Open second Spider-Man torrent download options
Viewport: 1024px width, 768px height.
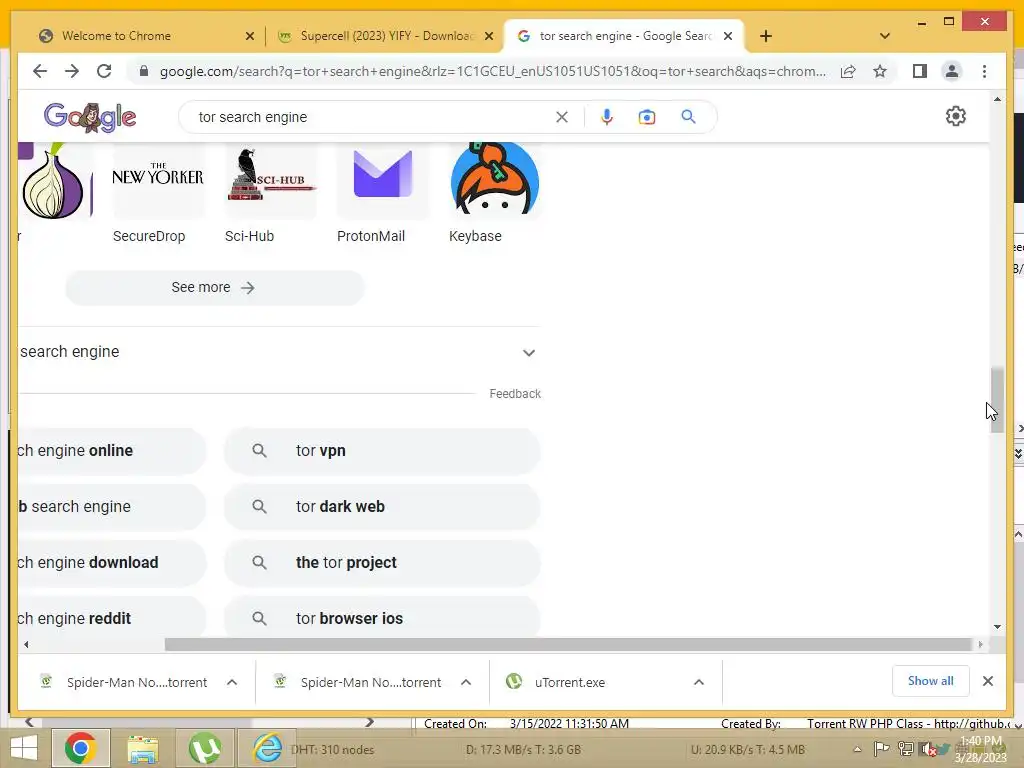click(x=466, y=682)
